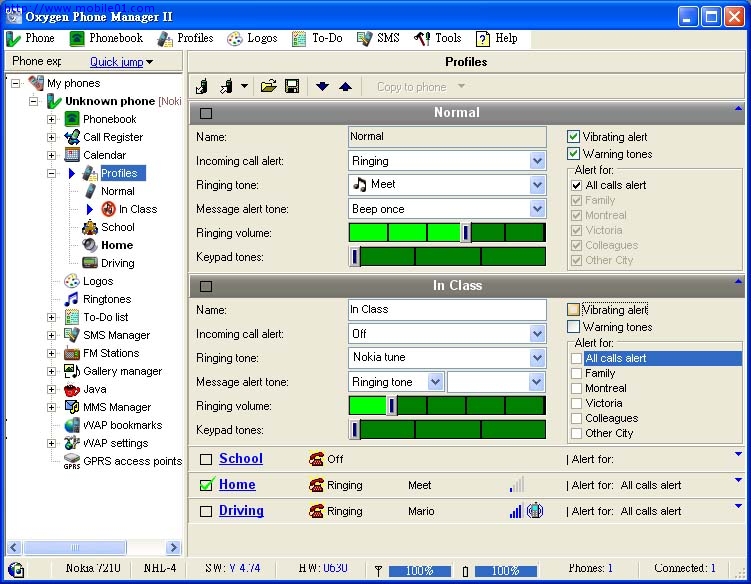Open the Logos palette icon in tree

pos(72,281)
